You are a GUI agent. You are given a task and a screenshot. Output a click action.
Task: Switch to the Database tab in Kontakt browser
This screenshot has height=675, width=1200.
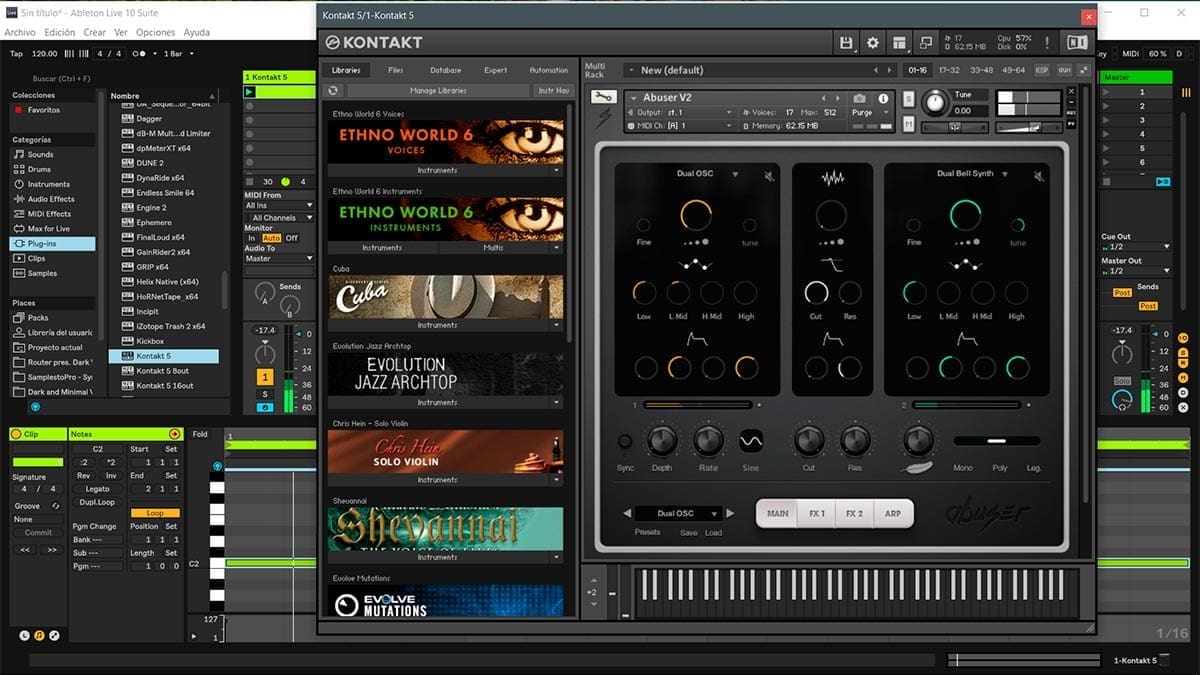coord(445,70)
